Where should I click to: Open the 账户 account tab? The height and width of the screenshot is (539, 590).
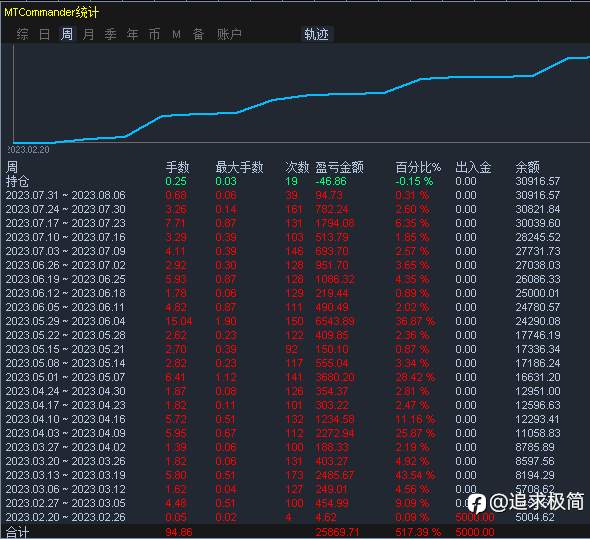(229, 34)
